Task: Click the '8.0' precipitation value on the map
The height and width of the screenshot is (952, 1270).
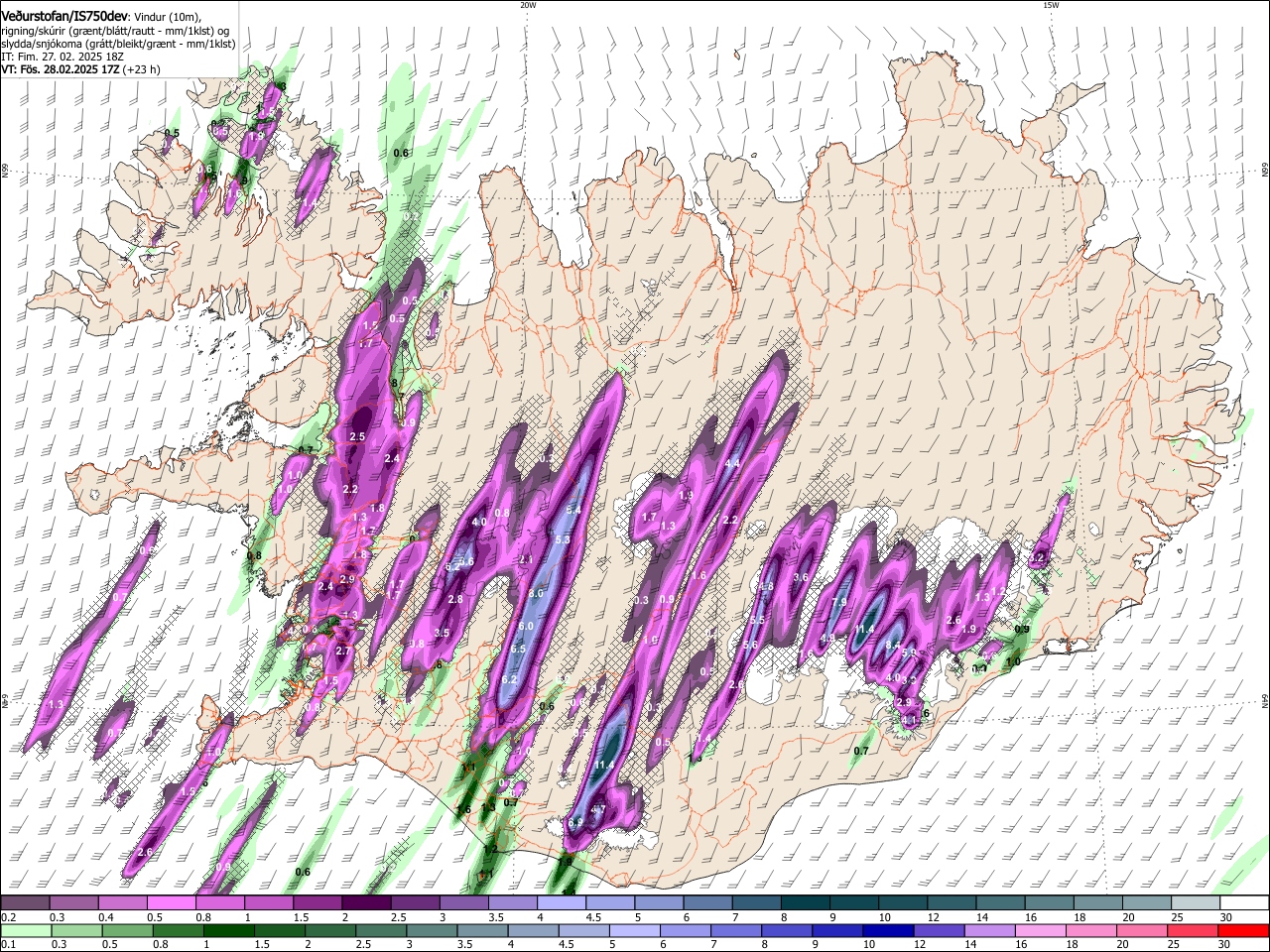Action: coord(537,593)
